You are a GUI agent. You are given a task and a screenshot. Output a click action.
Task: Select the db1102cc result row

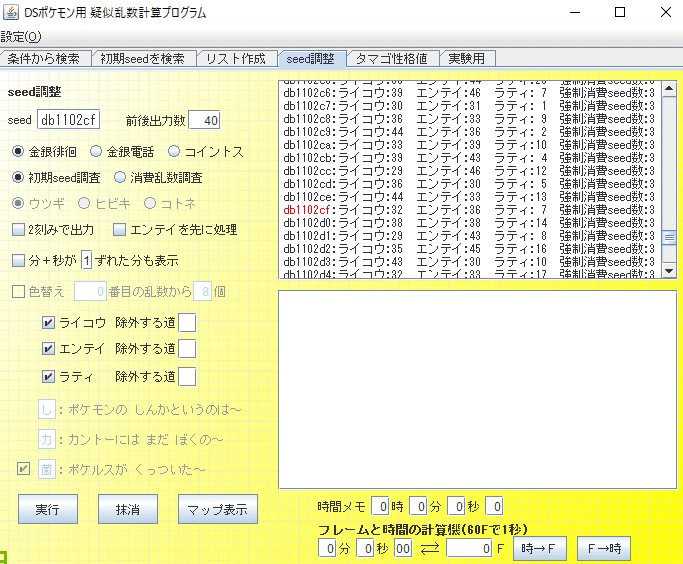pyautogui.click(x=470, y=171)
